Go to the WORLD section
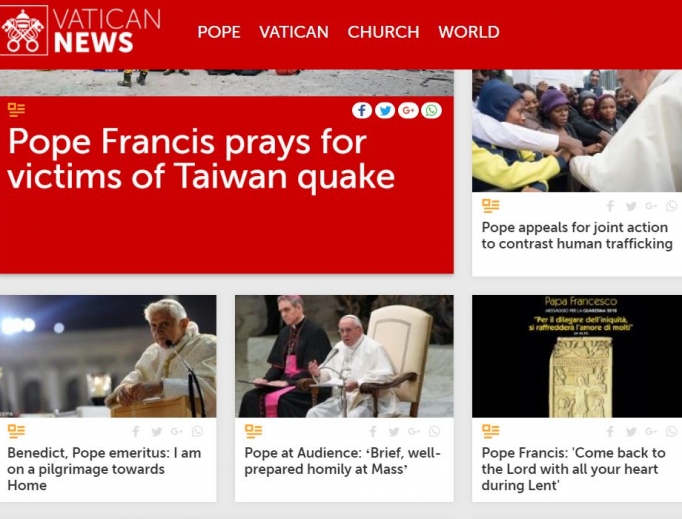 point(469,32)
